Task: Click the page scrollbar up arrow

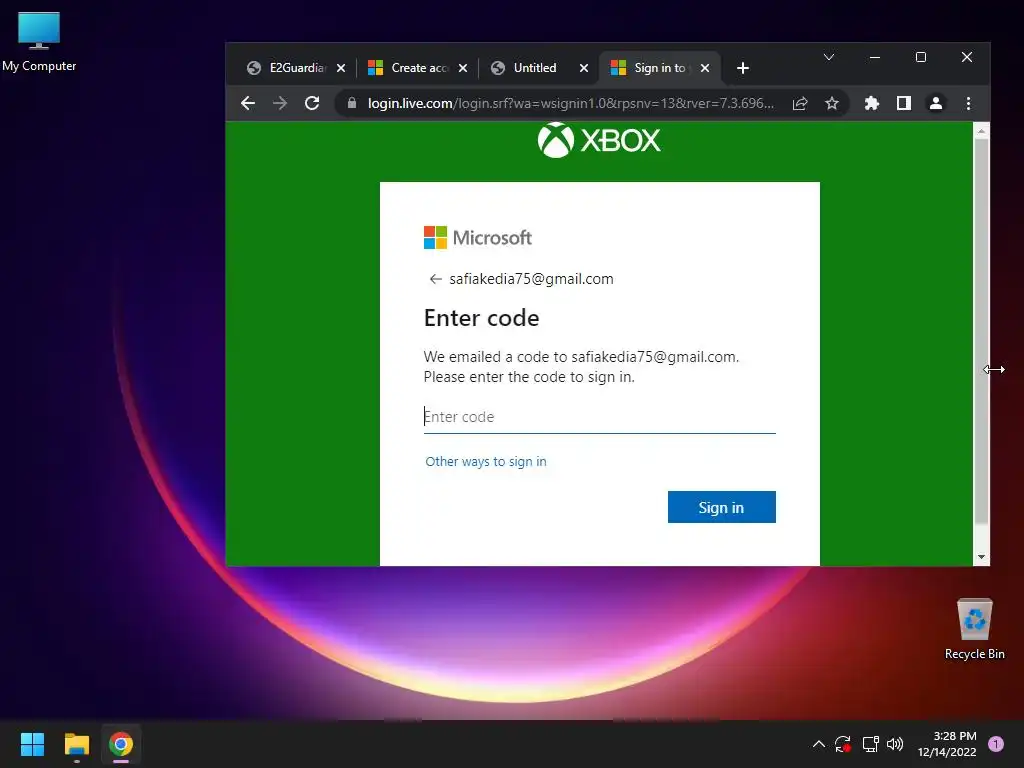Action: [981, 131]
